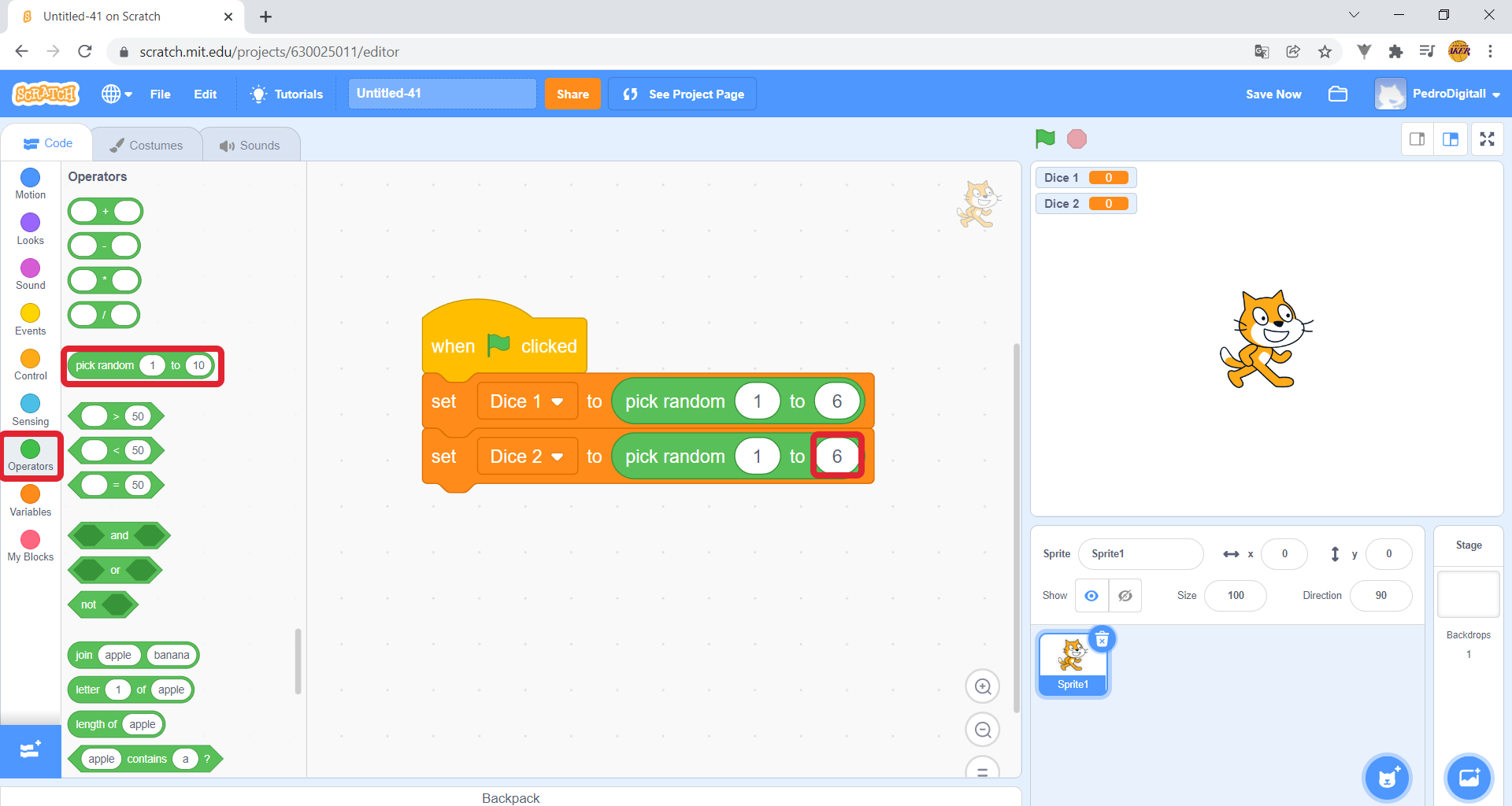Click the Add Extension button
Viewport: 1512px width, 806px height.
[31, 751]
